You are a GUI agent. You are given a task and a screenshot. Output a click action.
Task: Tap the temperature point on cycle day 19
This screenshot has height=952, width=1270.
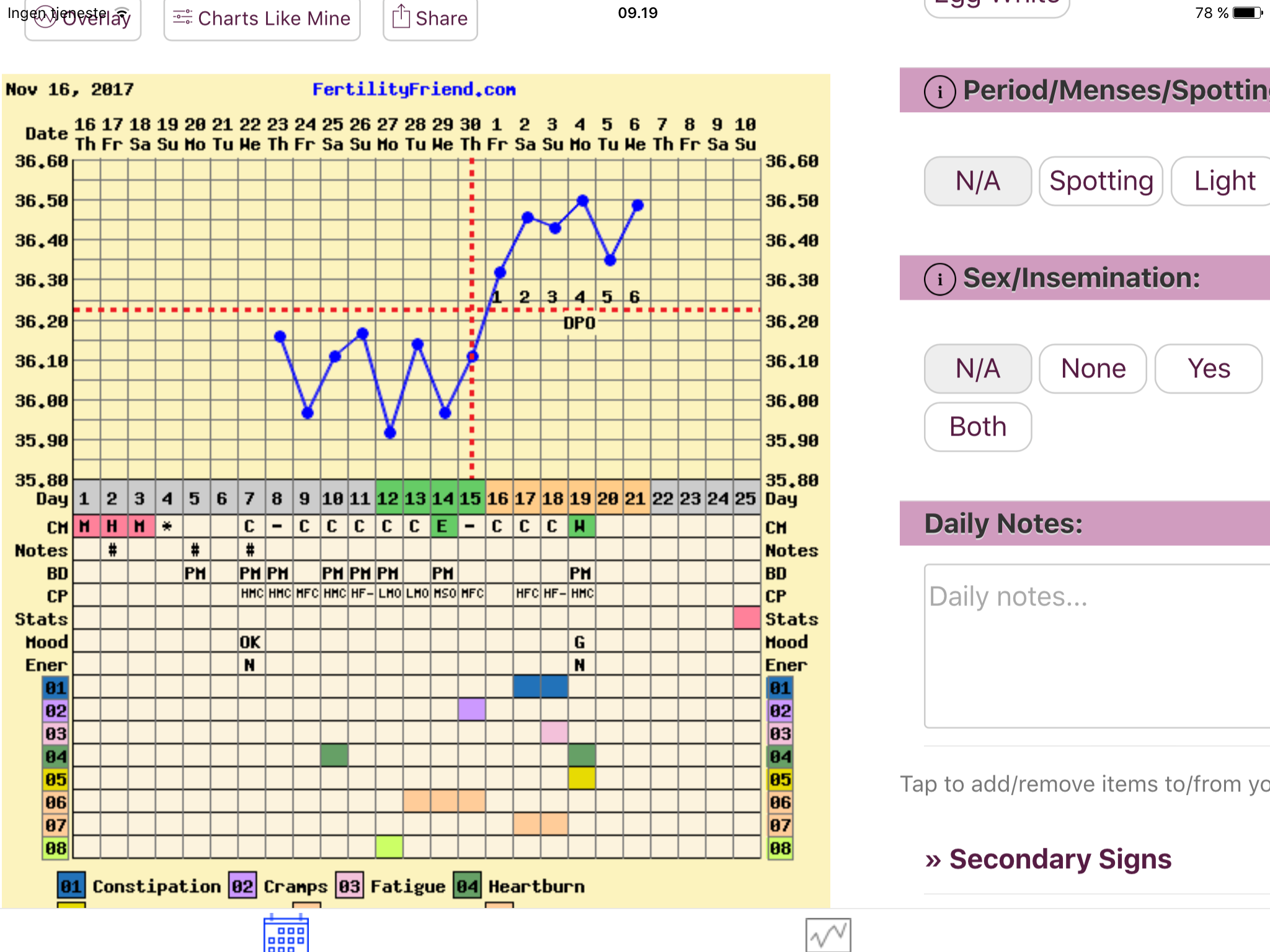[x=582, y=201]
